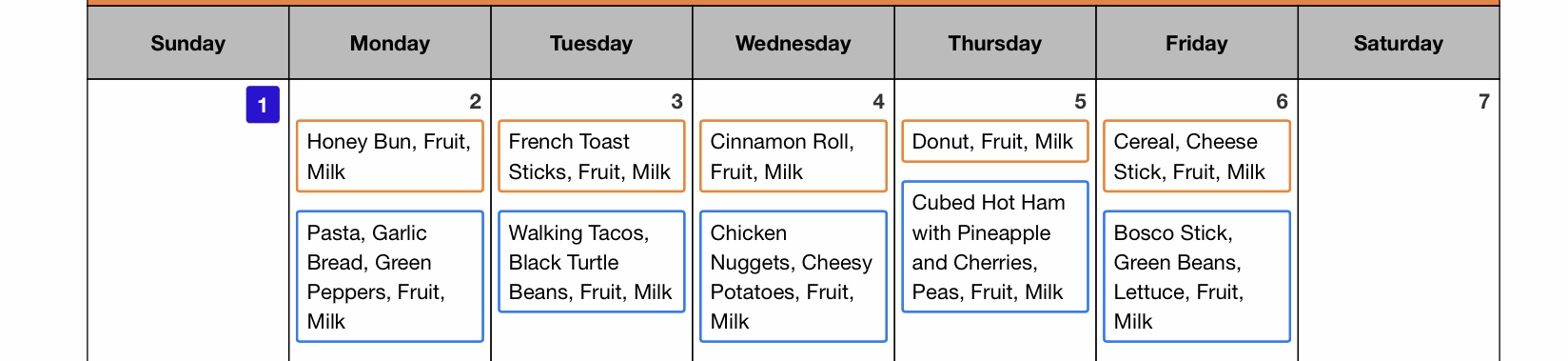Click the Donut, Fruit, Milk entry
The image size is (1568, 361).
[x=995, y=141]
